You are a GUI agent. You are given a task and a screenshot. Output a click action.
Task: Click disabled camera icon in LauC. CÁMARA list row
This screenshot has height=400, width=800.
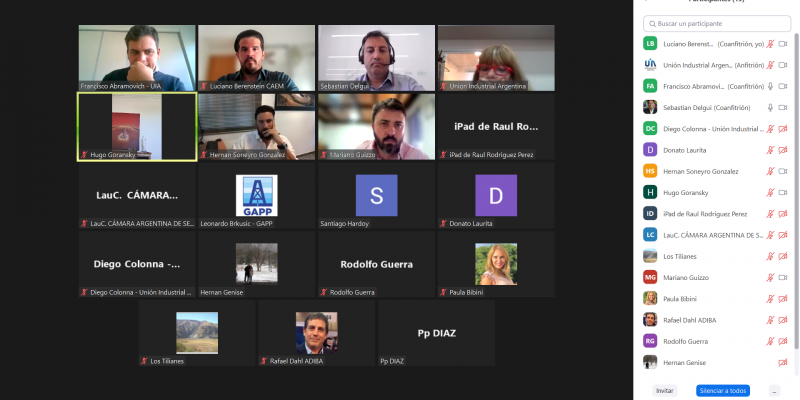[x=783, y=235]
